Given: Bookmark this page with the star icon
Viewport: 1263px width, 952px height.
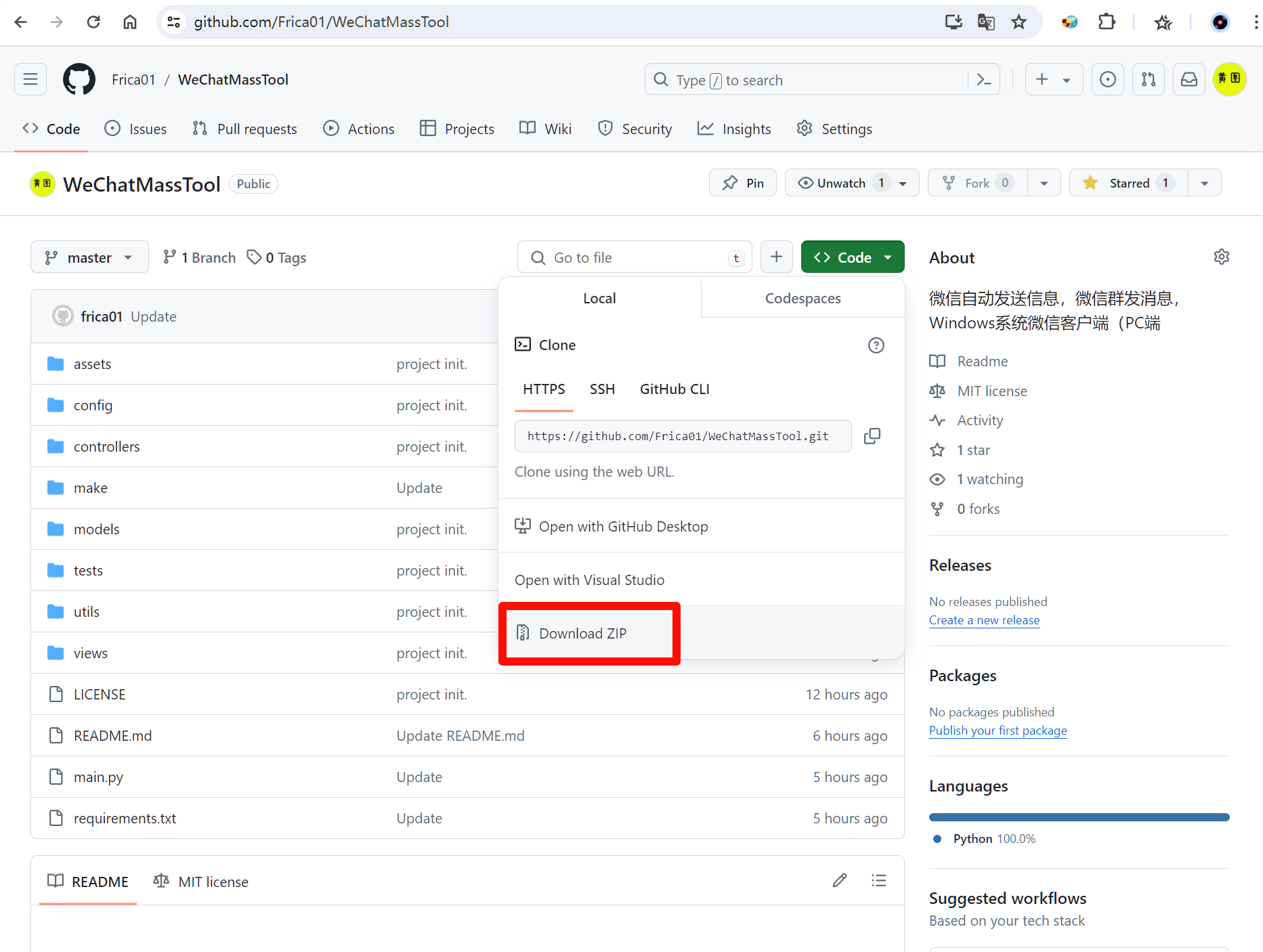Looking at the screenshot, I should (1019, 22).
